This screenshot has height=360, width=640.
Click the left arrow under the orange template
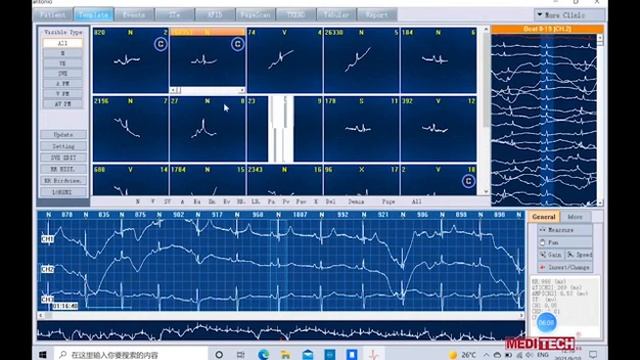(x=173, y=90)
